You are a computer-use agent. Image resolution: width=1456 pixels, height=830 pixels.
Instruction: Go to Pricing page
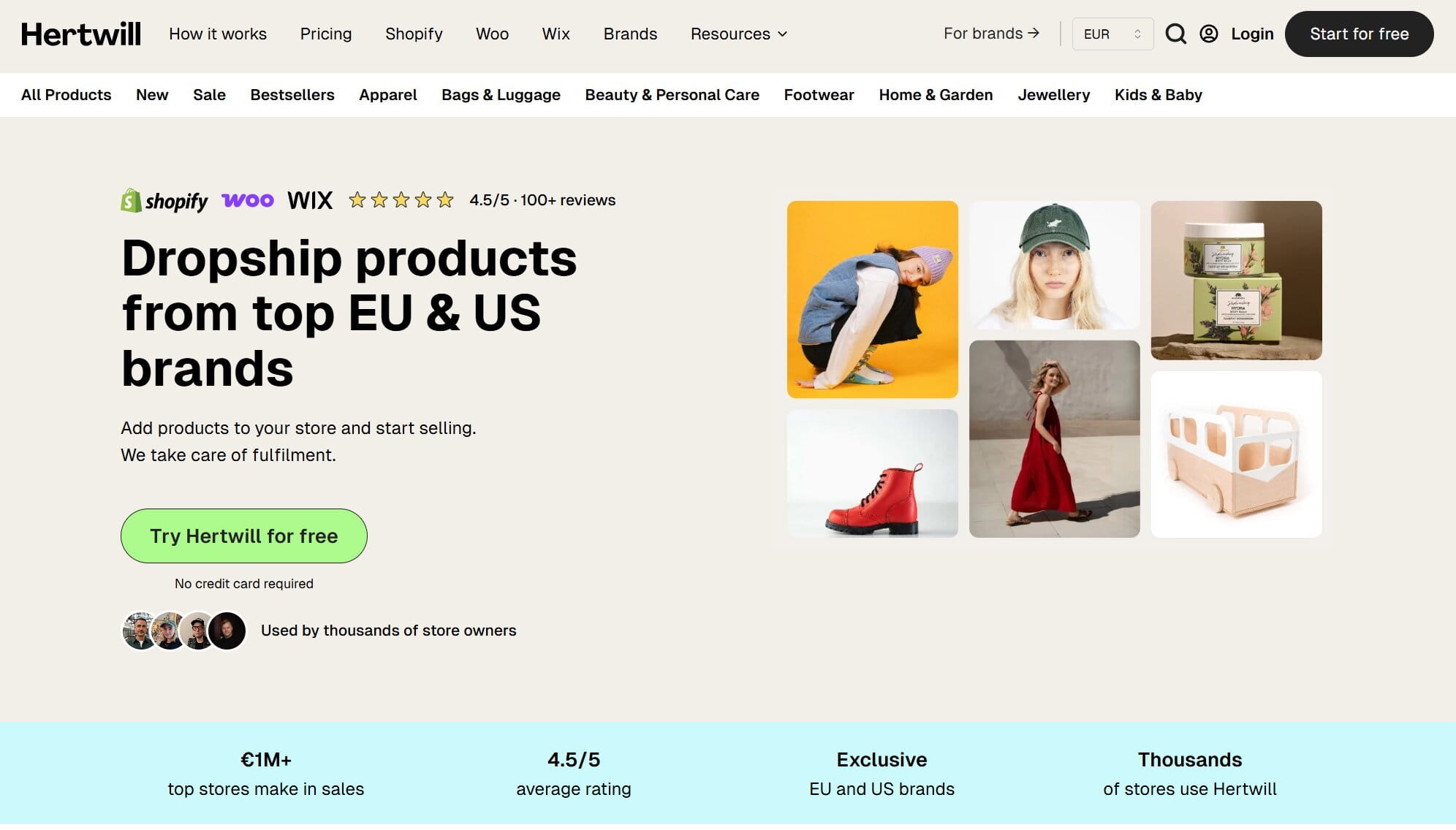point(326,34)
